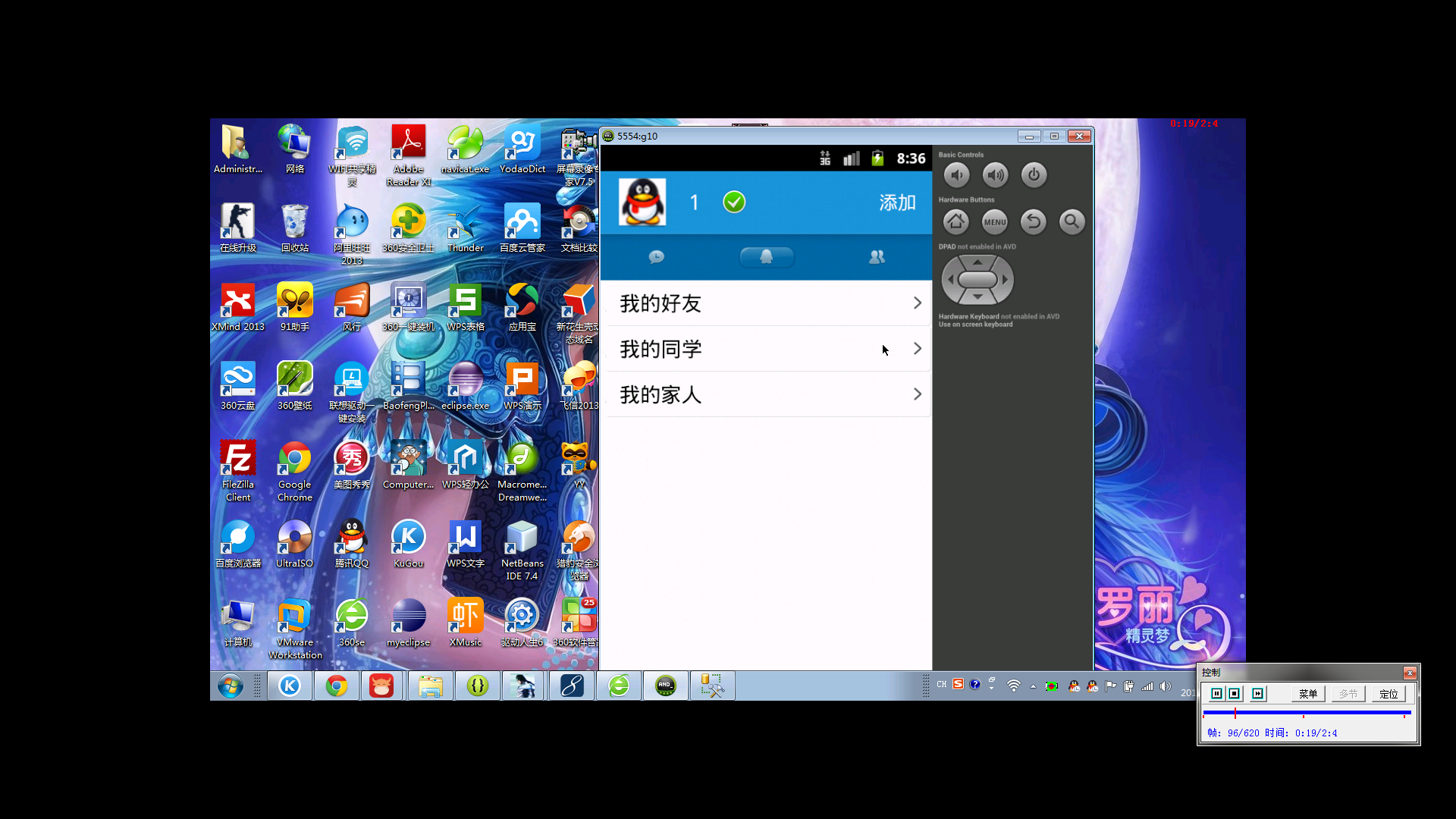Open BaofengPl... desktop shortcut
Screen dimensions: 1456x819
[408, 386]
